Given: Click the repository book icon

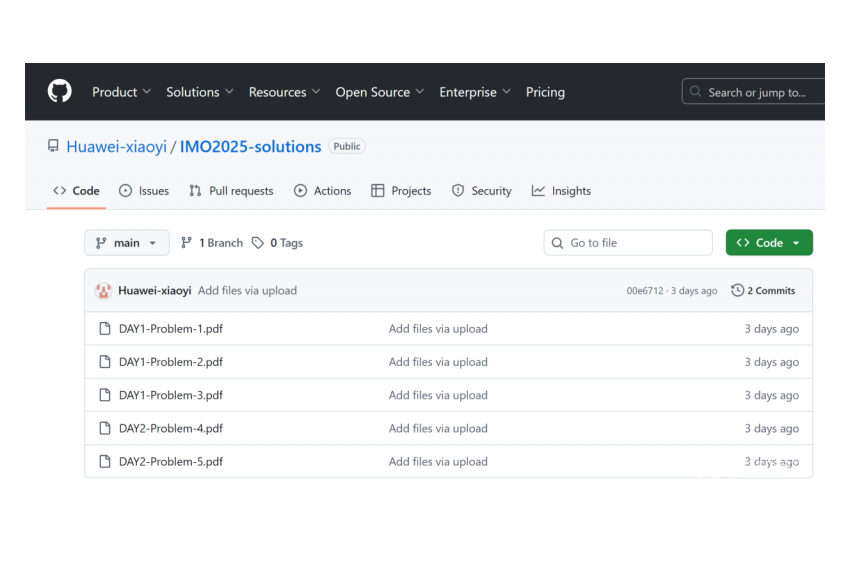Looking at the screenshot, I should [x=53, y=146].
